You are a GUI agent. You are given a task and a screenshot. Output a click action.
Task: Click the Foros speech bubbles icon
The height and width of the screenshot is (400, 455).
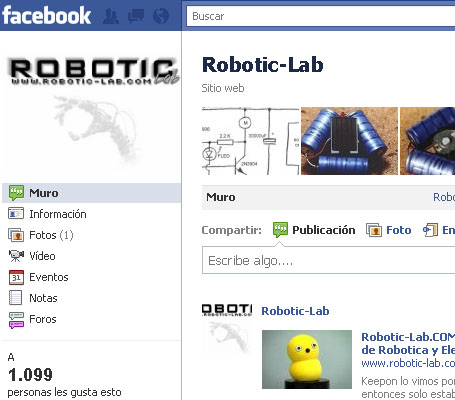click(x=16, y=320)
